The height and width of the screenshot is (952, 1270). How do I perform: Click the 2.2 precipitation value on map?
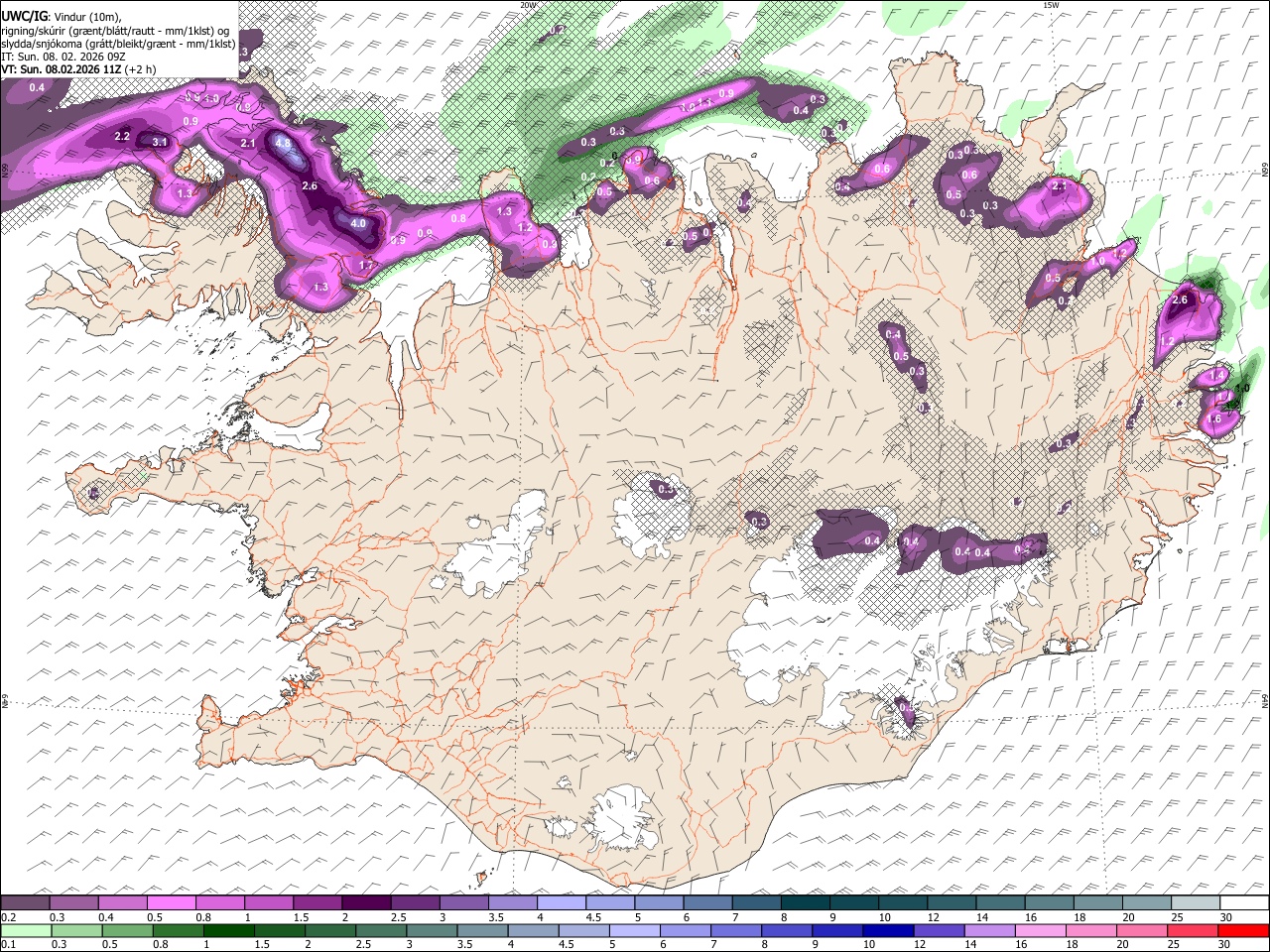[x=123, y=136]
